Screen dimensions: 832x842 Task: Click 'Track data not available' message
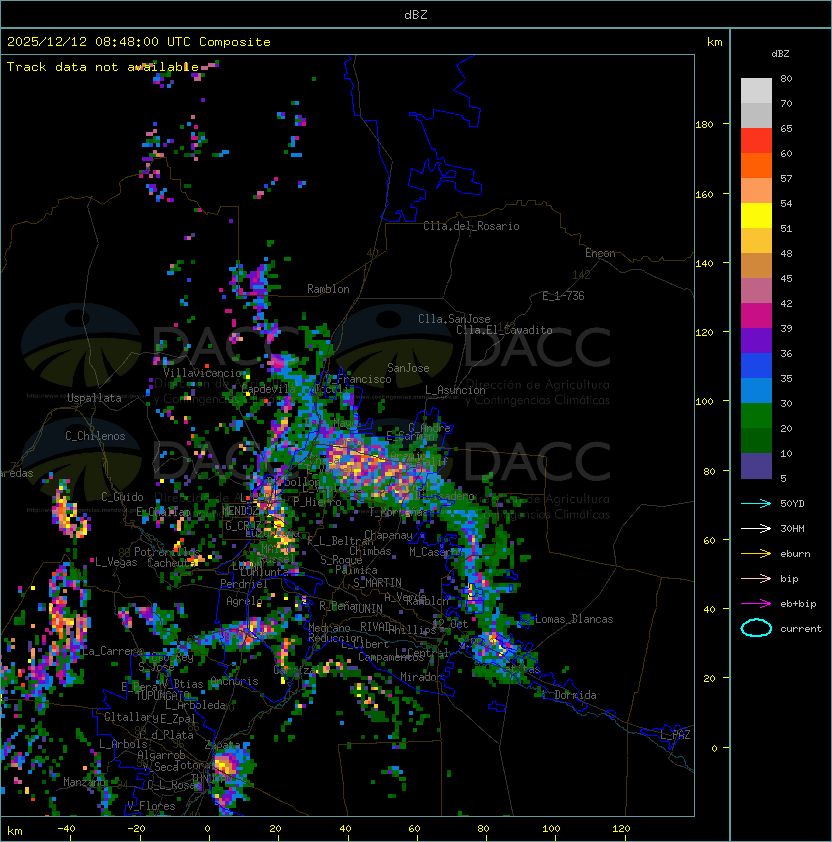103,67
